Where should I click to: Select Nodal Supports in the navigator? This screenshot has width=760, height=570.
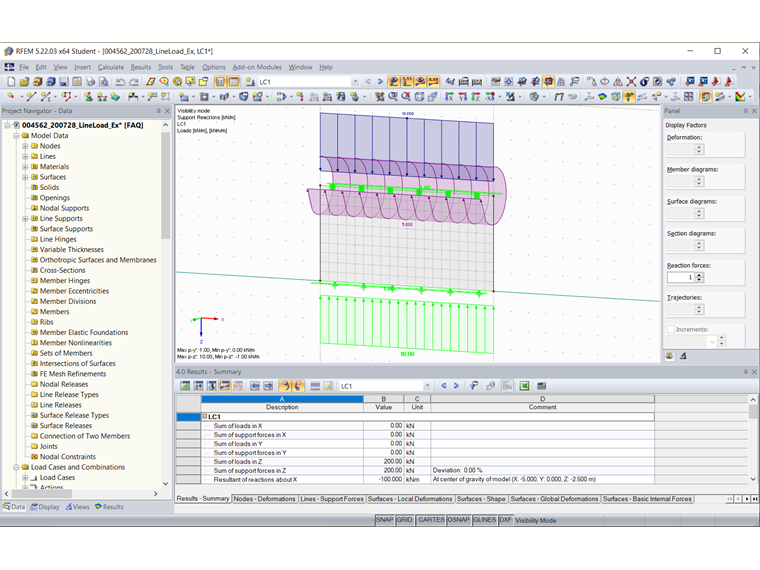(x=64, y=208)
